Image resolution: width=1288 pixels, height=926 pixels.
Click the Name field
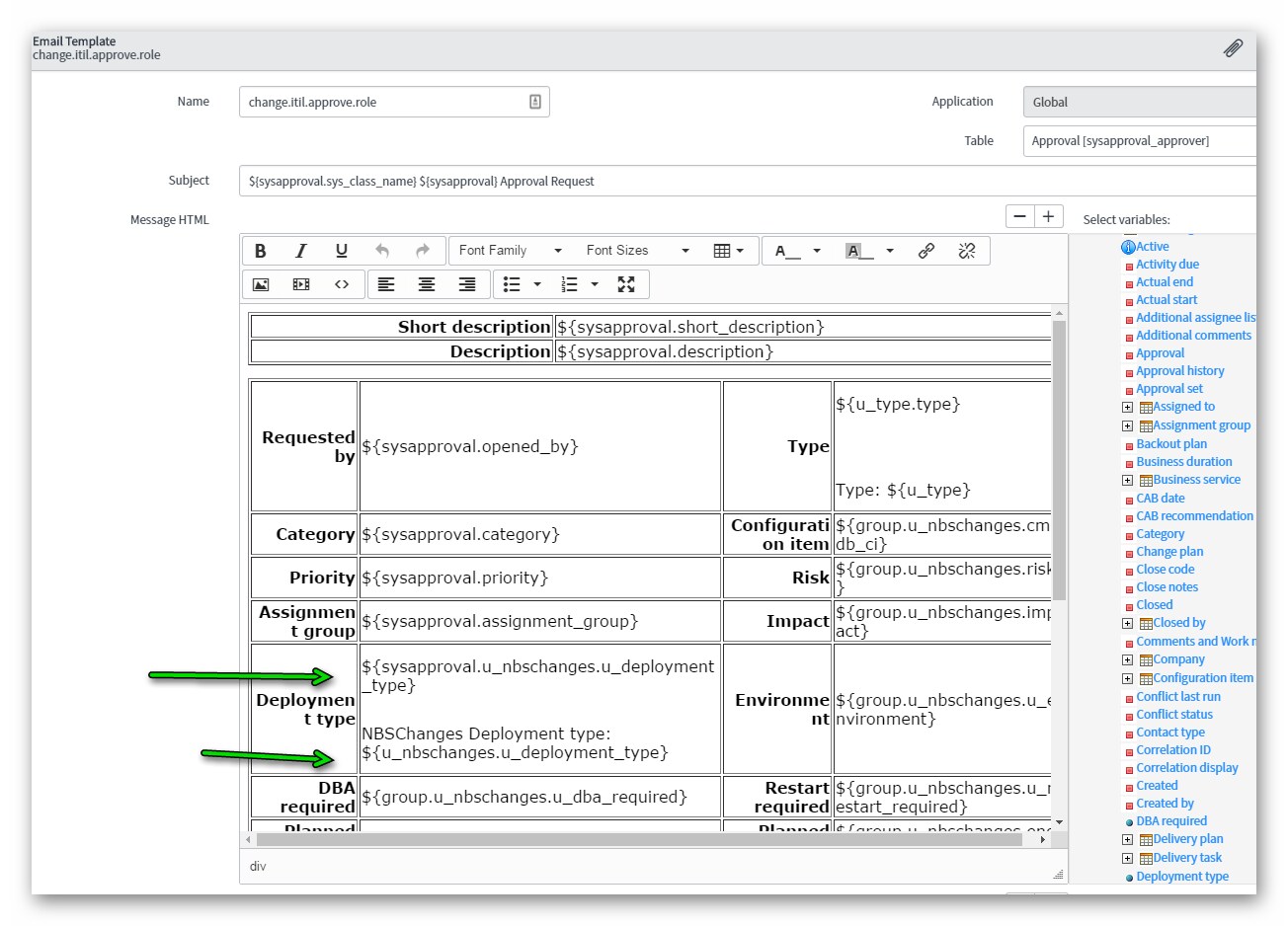(394, 102)
